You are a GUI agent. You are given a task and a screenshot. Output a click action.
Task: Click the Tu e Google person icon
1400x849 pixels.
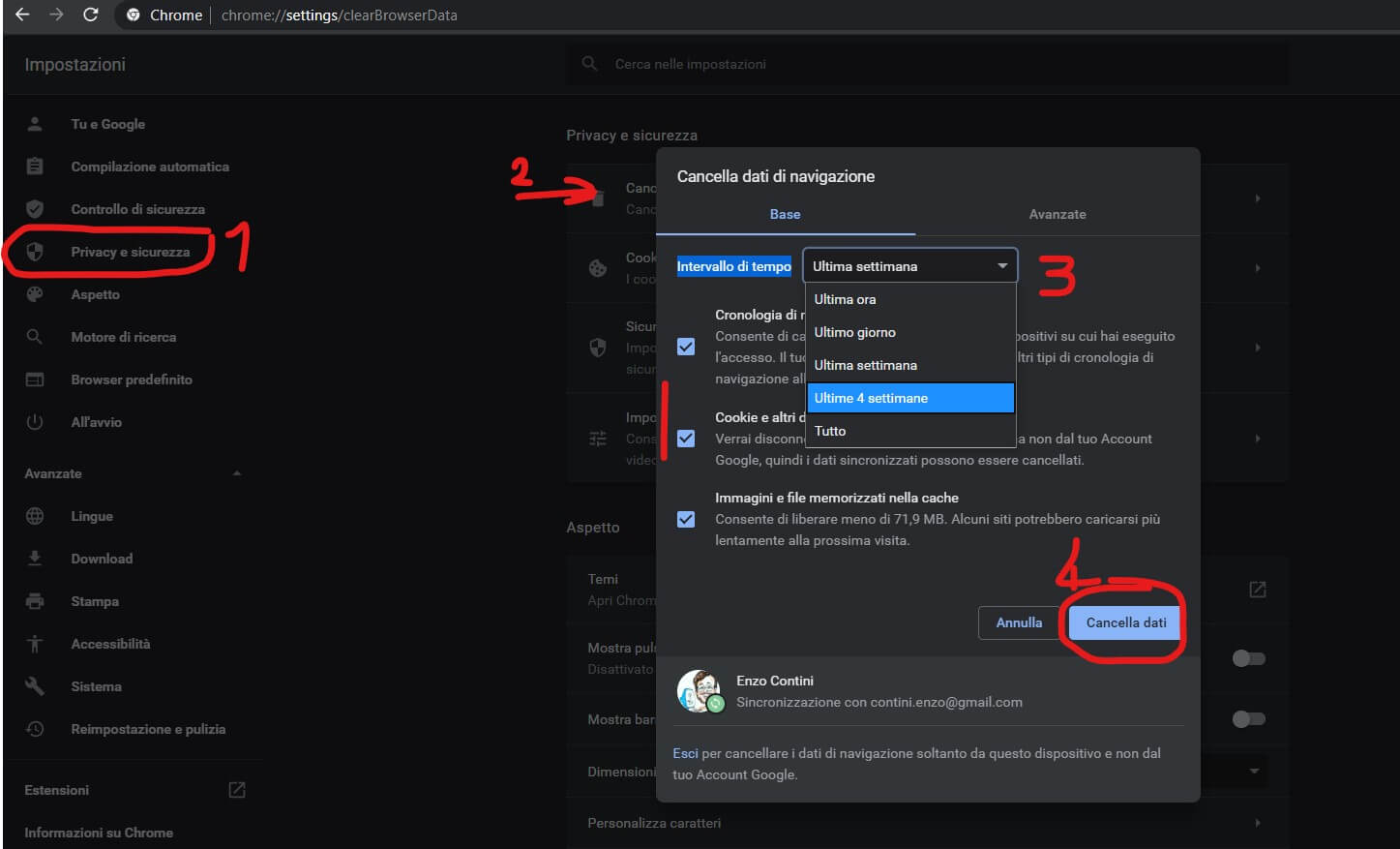35,124
